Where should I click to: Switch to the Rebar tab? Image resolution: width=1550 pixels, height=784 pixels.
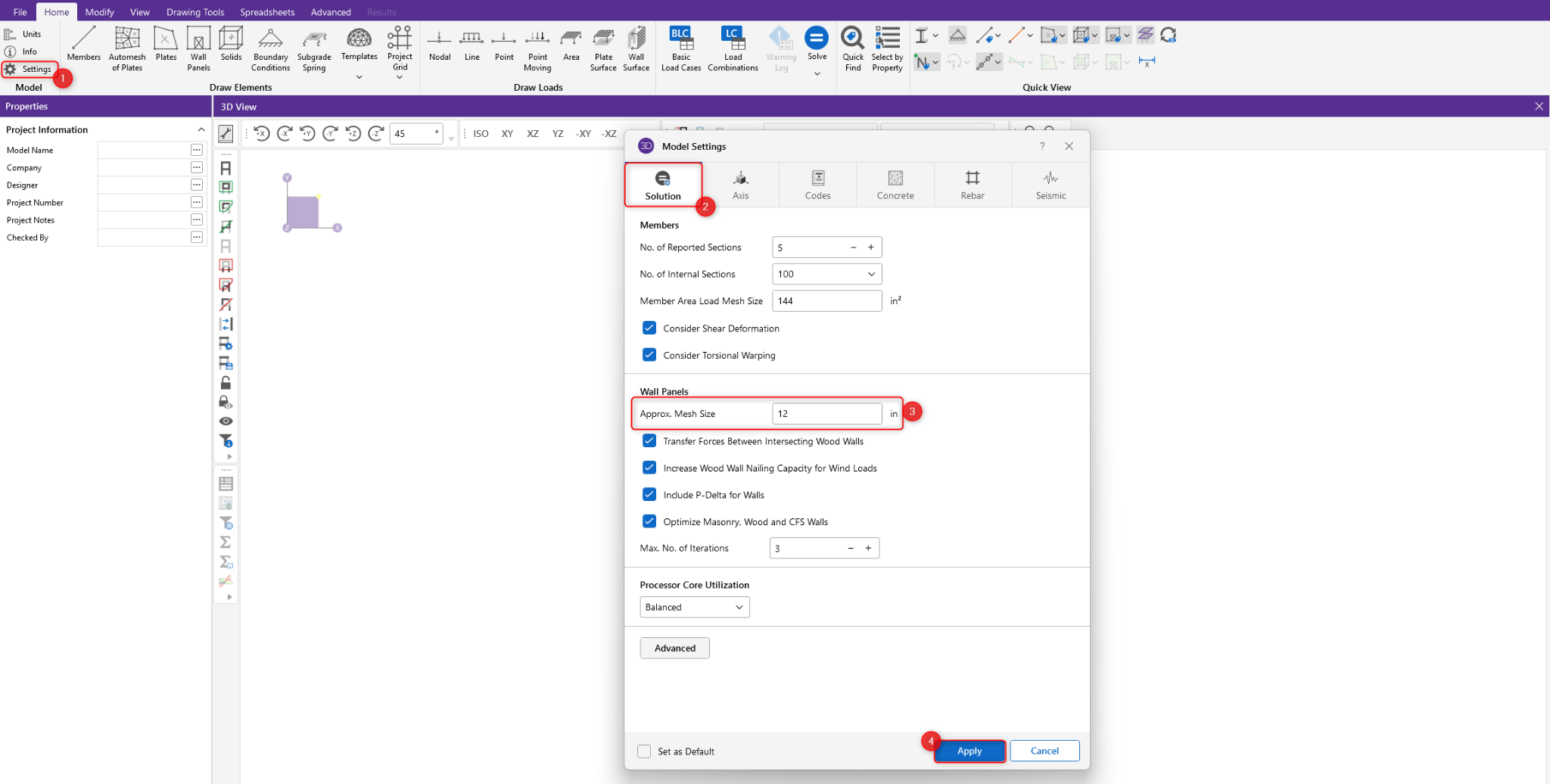pyautogui.click(x=973, y=185)
